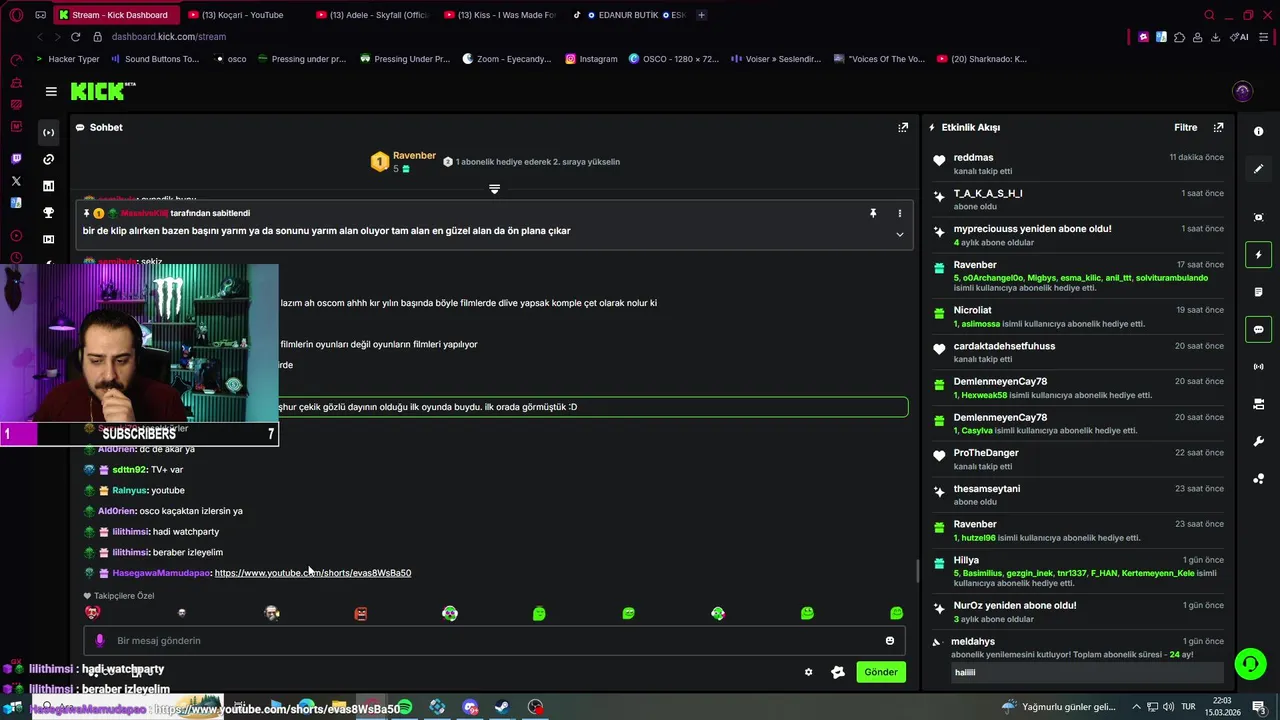Click cardaktadehsetfuhuss follow entry
1280x720 pixels.
[x=1078, y=352]
